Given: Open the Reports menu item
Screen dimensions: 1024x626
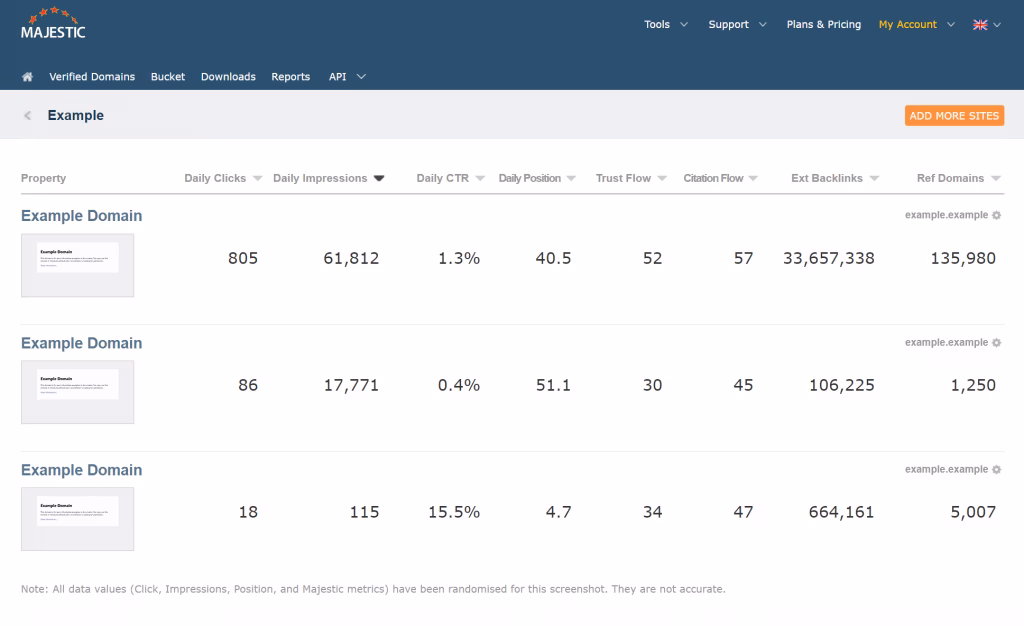Looking at the screenshot, I should pos(291,77).
